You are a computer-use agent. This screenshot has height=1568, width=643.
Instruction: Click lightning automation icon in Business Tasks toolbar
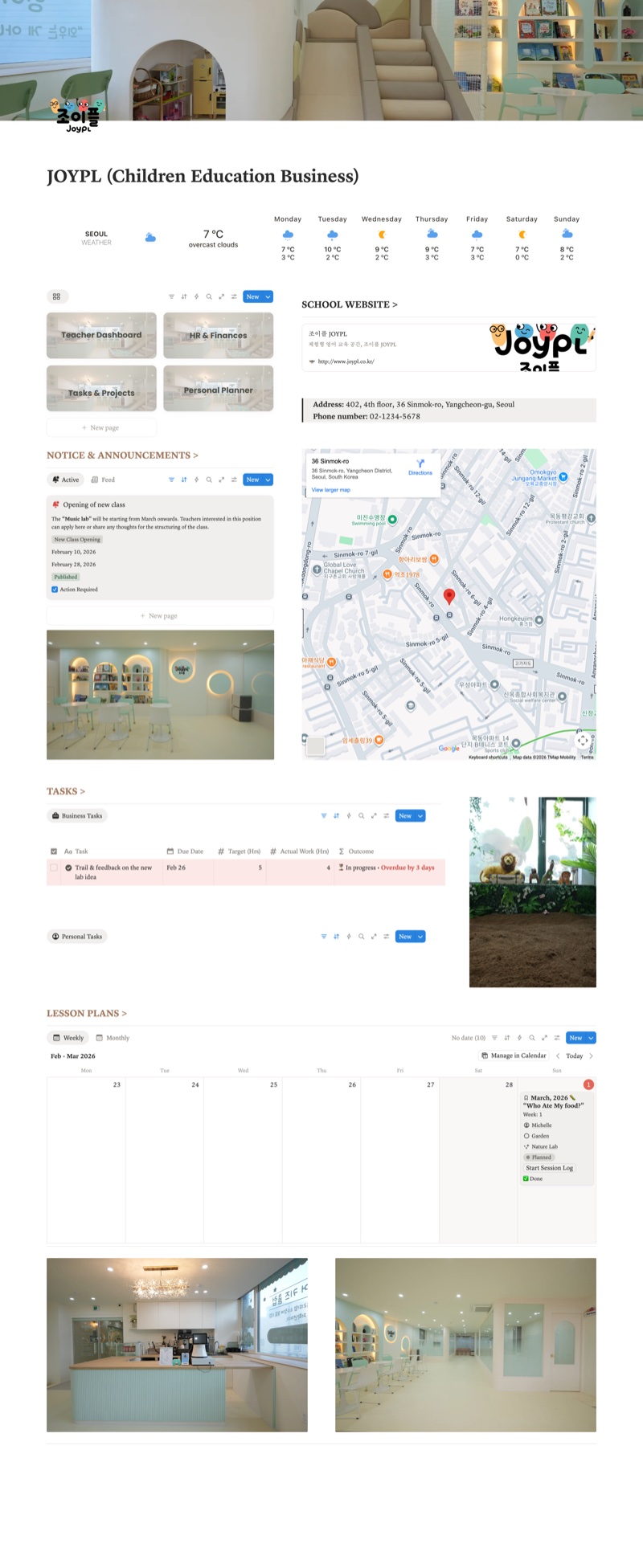[349, 815]
